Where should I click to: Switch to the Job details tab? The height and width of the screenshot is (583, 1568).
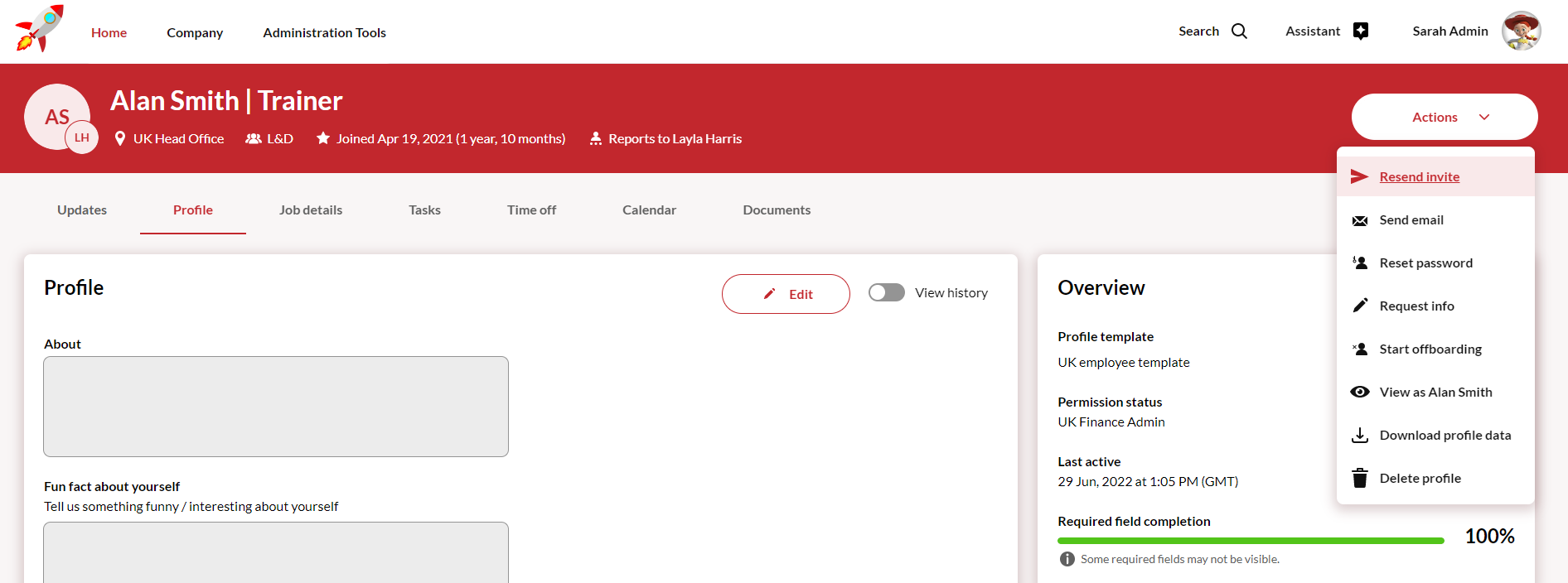pyautogui.click(x=311, y=210)
